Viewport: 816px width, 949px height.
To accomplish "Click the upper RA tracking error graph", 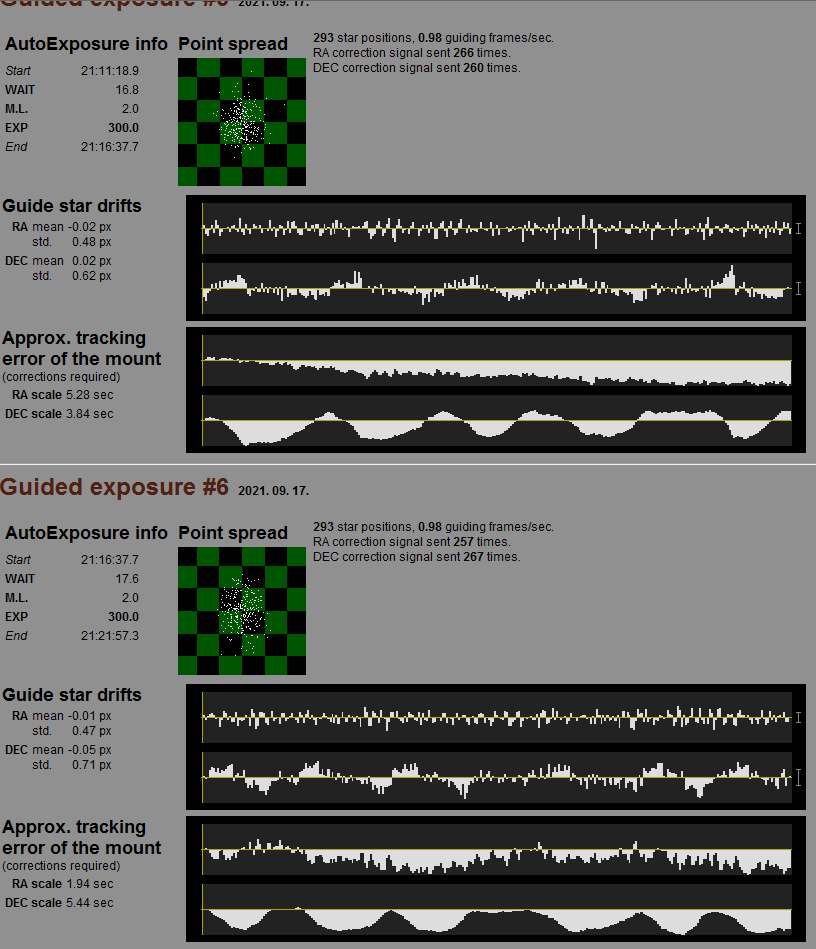I will [496, 361].
